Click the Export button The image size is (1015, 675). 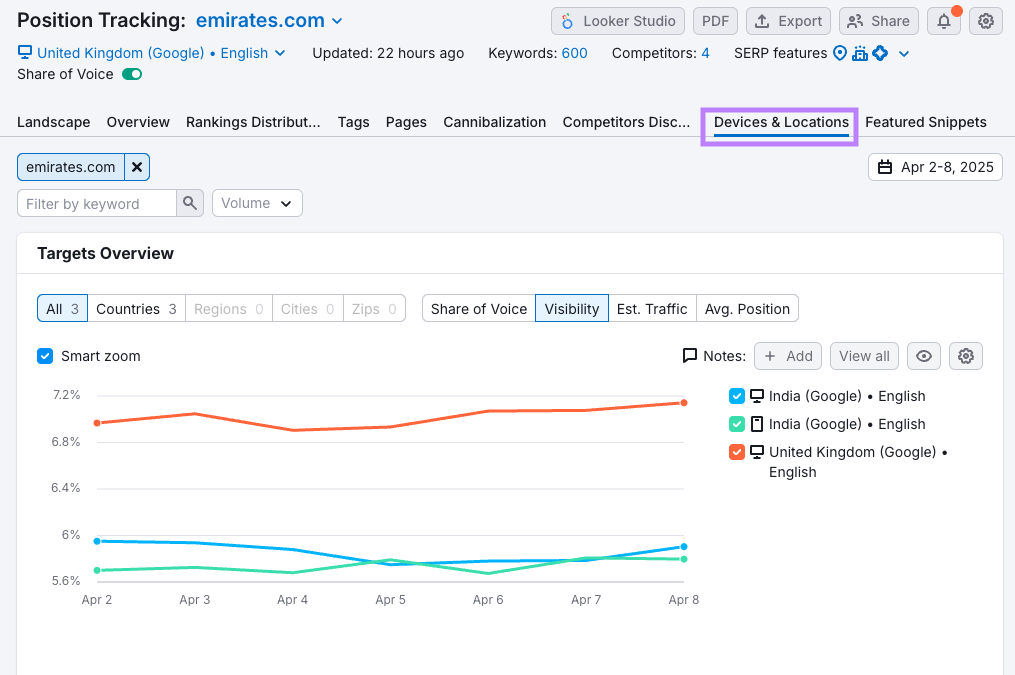pyautogui.click(x=789, y=21)
